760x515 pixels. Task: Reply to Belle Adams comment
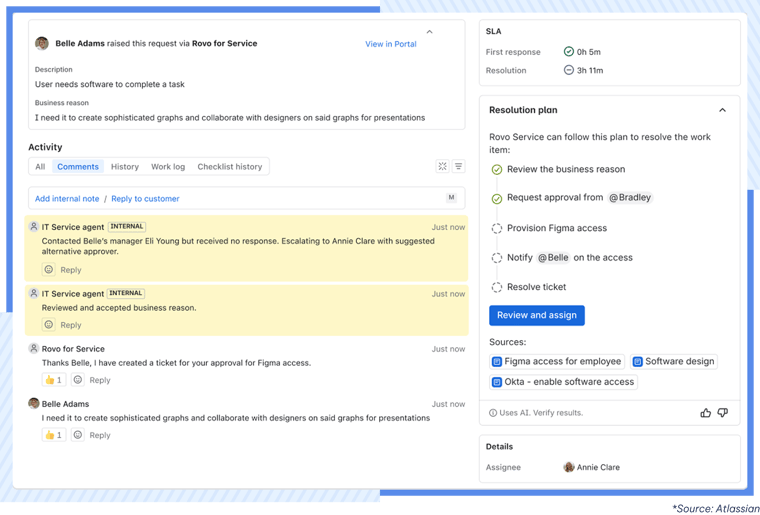tap(100, 436)
